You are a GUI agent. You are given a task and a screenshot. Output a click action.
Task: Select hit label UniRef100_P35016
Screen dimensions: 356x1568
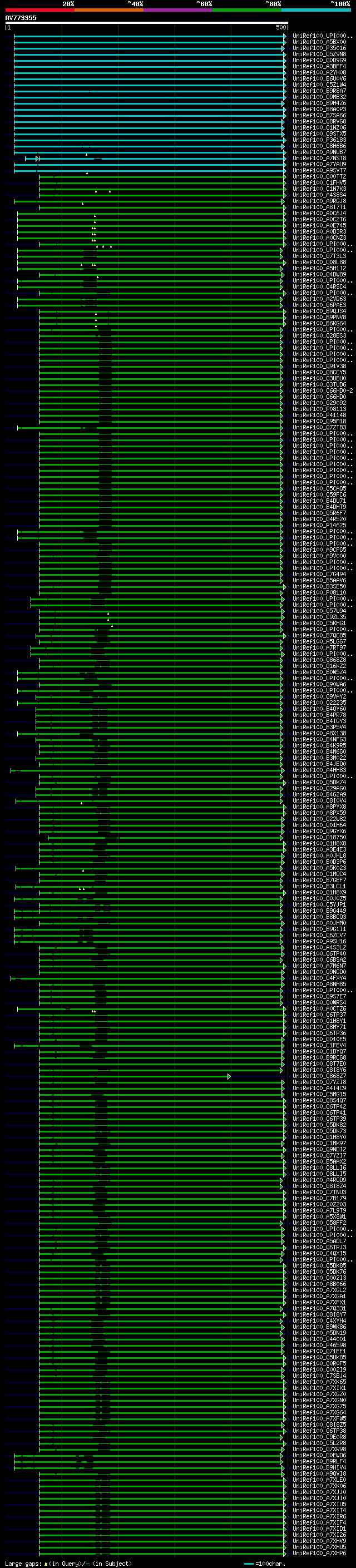pyautogui.click(x=319, y=48)
